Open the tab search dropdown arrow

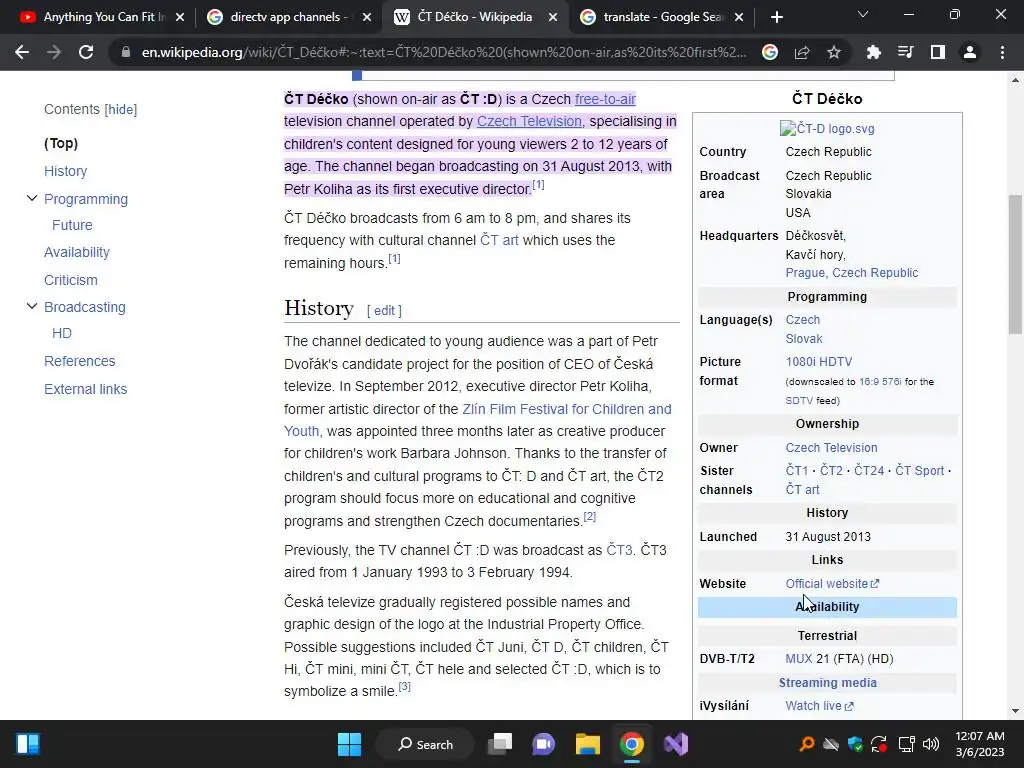(x=863, y=14)
